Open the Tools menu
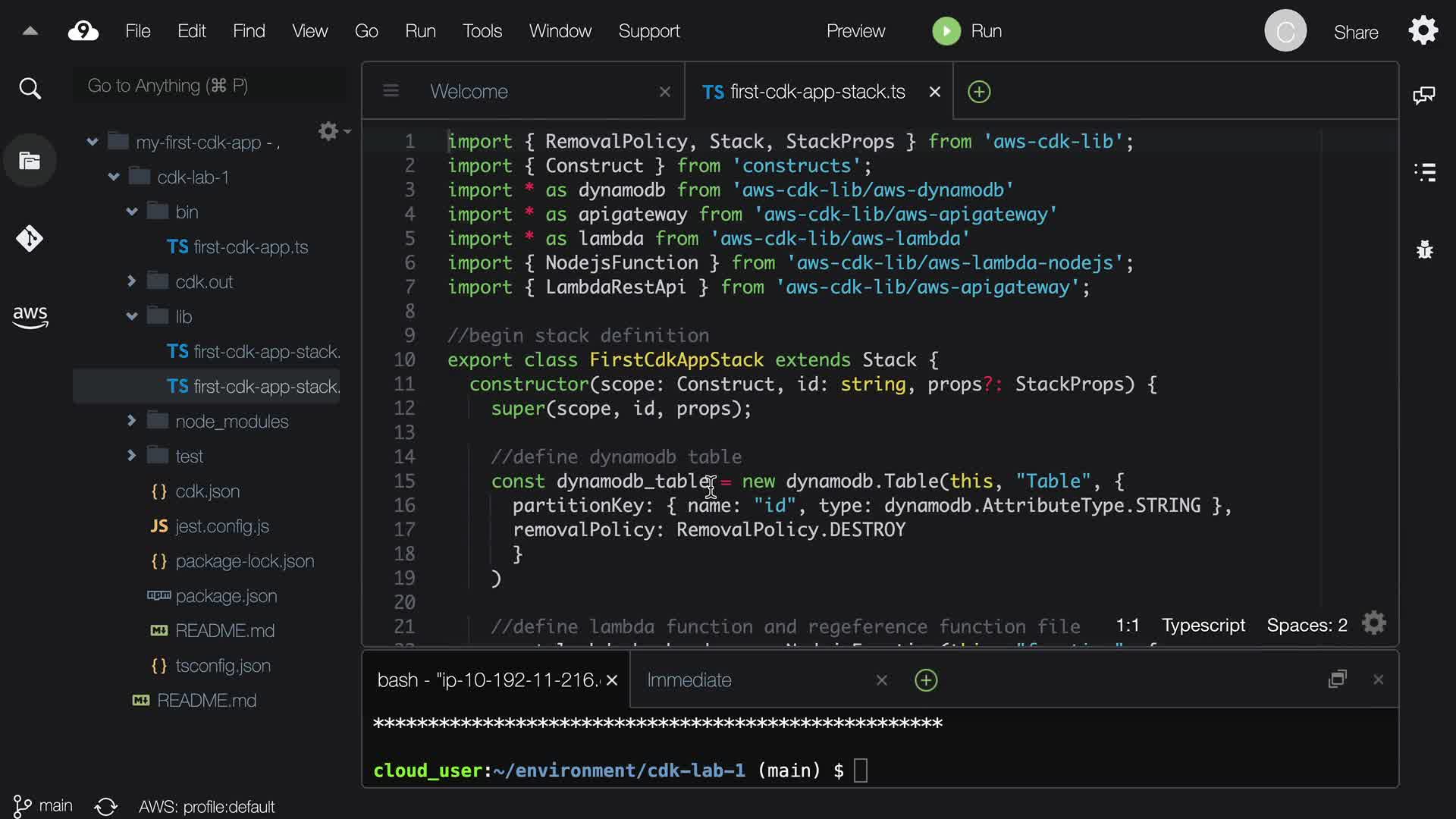Screen dimensions: 1456x819 482,31
